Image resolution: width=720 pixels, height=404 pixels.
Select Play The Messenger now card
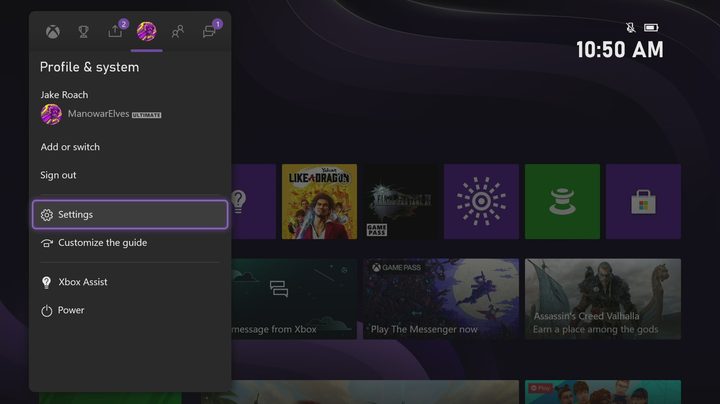coord(441,299)
